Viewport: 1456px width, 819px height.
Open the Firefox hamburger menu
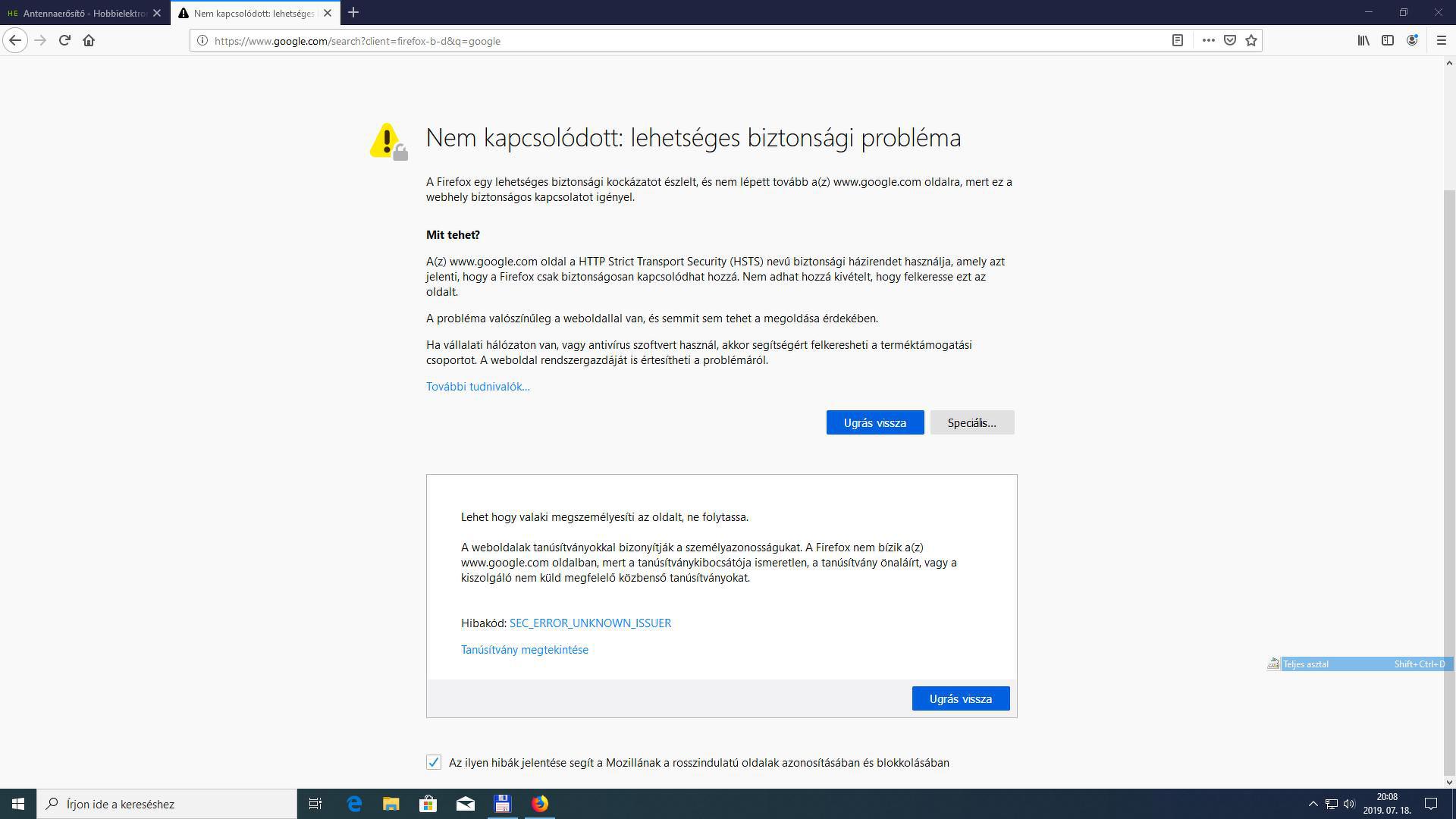tap(1442, 40)
